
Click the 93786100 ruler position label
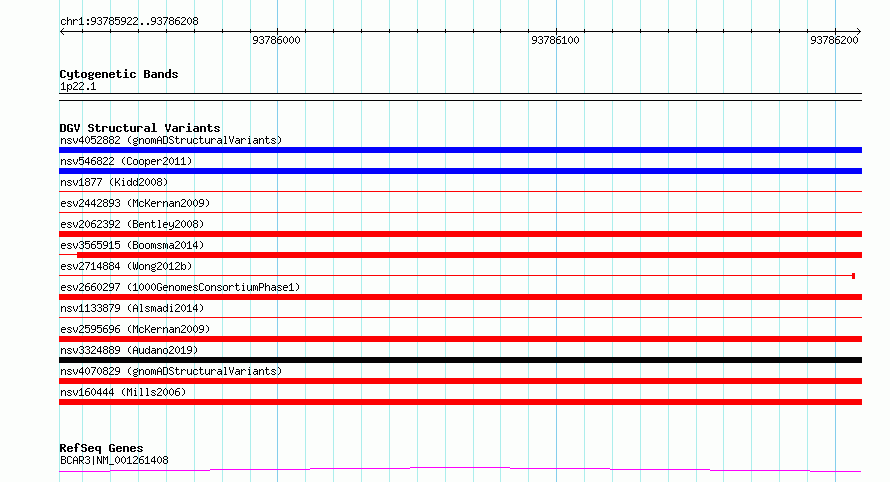coord(555,40)
